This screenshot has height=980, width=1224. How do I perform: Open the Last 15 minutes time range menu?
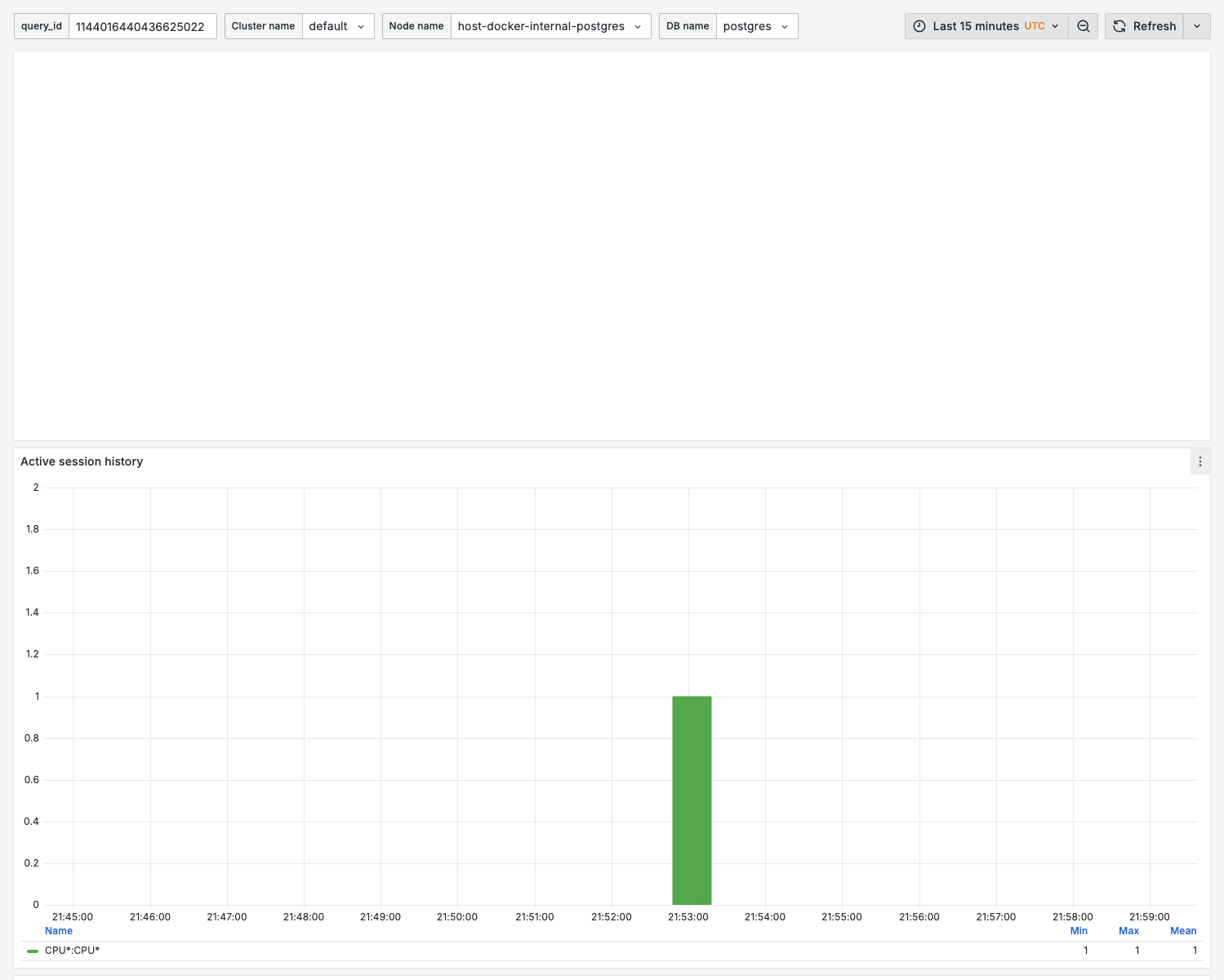point(977,25)
